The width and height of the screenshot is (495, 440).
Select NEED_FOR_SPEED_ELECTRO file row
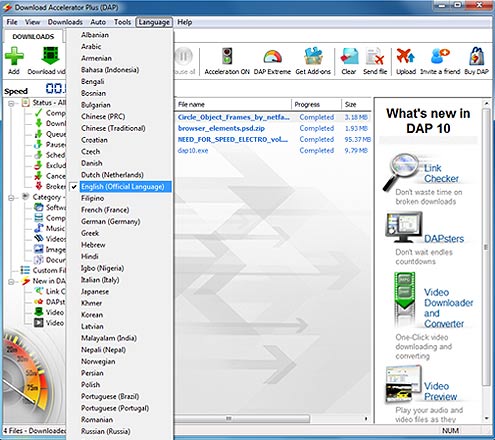(x=273, y=139)
